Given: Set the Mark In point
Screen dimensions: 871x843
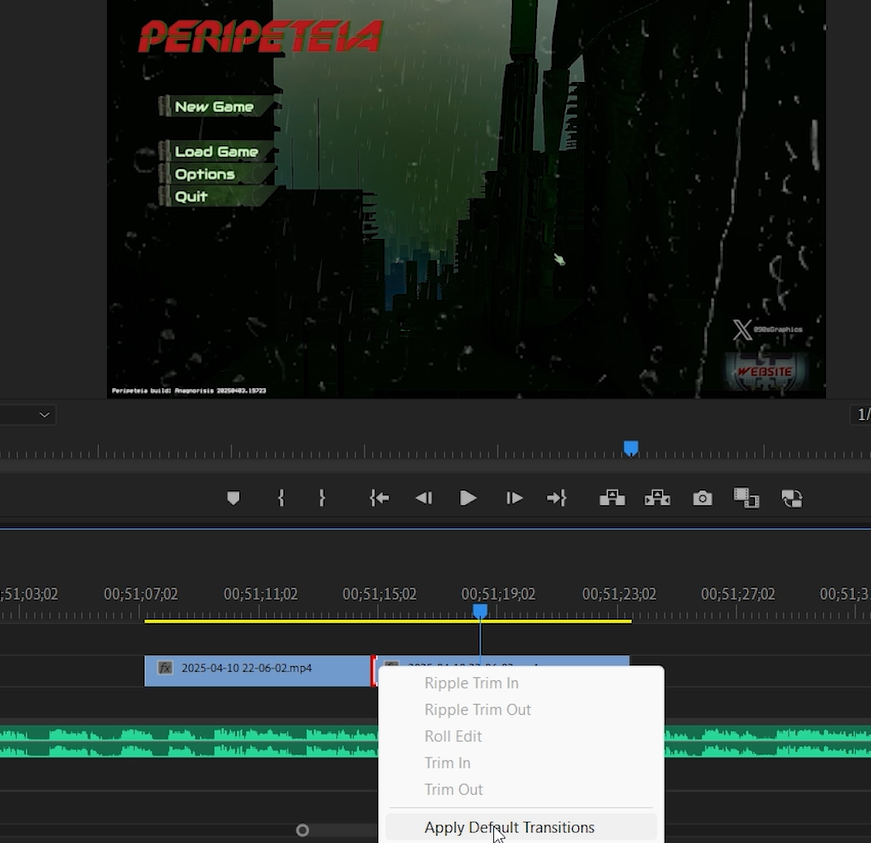Looking at the screenshot, I should (281, 498).
